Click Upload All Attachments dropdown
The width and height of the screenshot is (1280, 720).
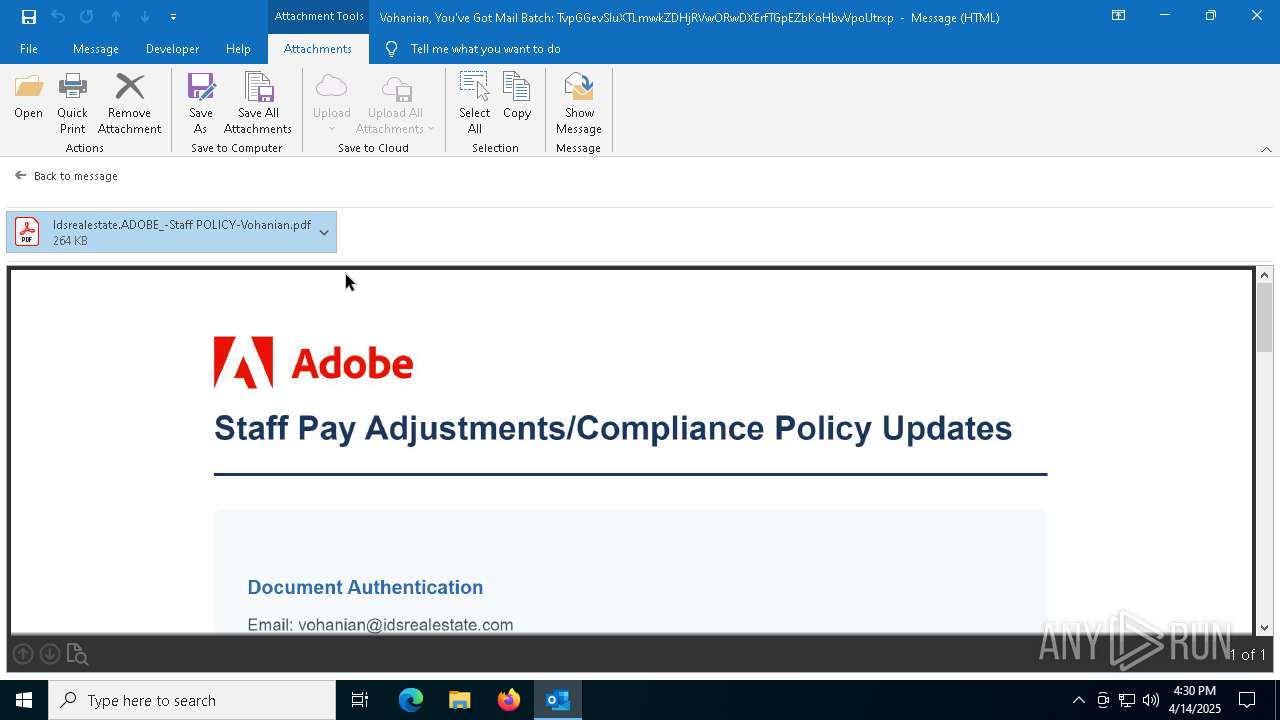(x=395, y=104)
